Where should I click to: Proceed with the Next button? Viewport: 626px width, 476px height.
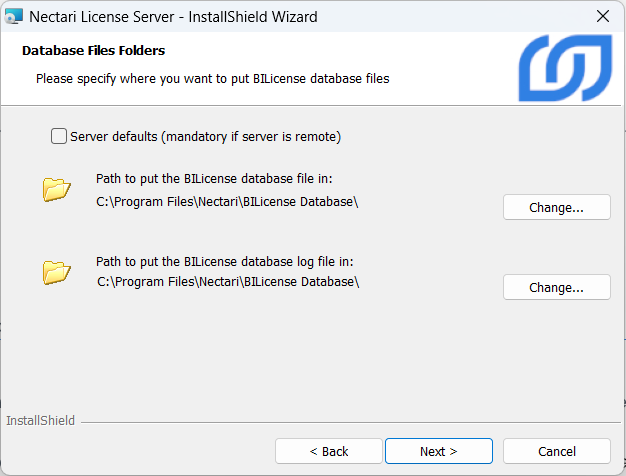click(x=438, y=451)
